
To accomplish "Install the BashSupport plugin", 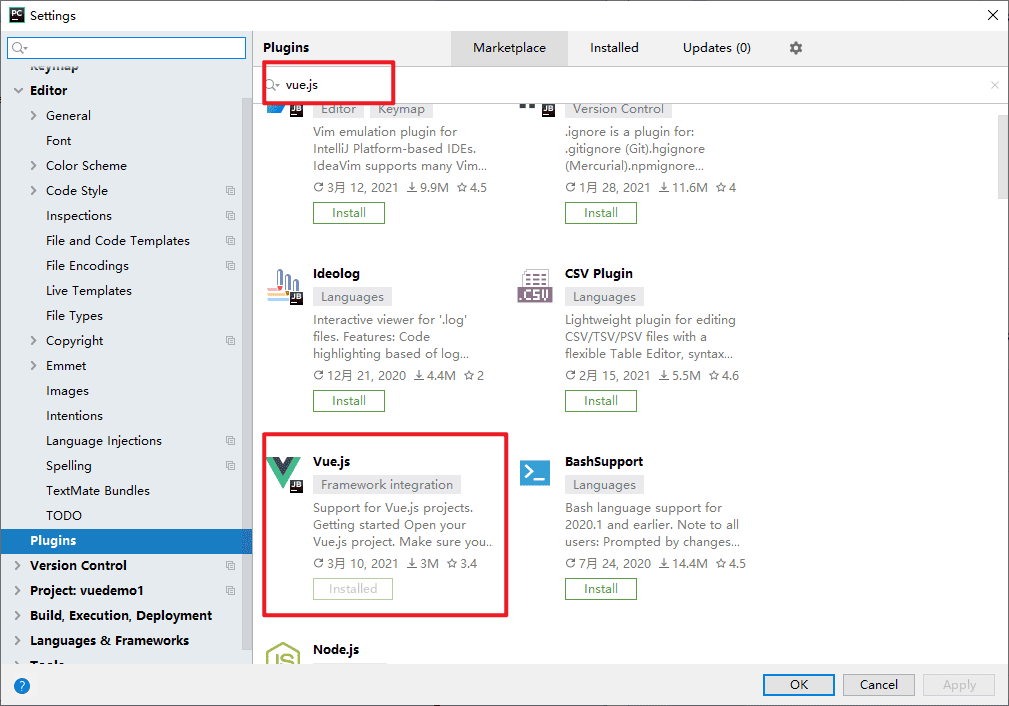I will point(600,589).
